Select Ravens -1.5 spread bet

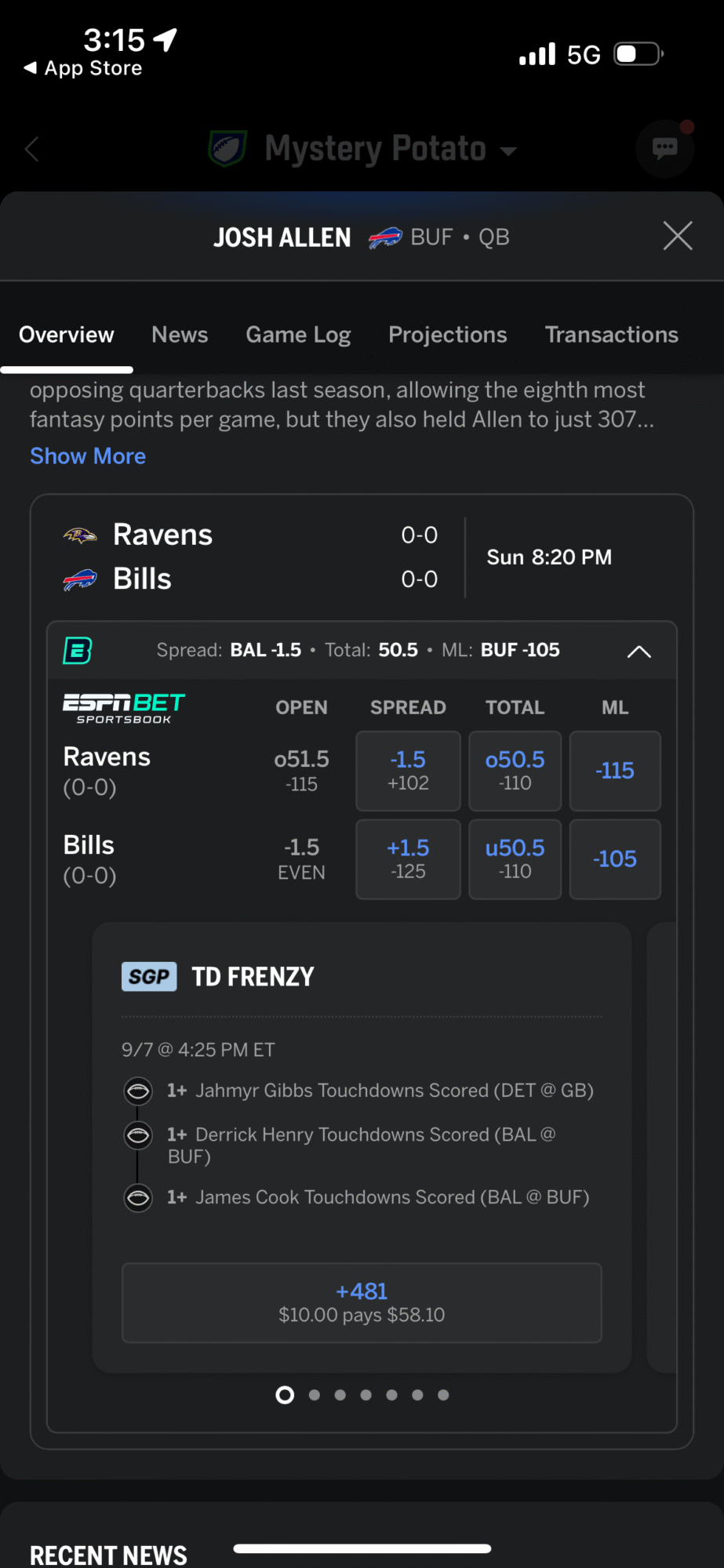(408, 771)
